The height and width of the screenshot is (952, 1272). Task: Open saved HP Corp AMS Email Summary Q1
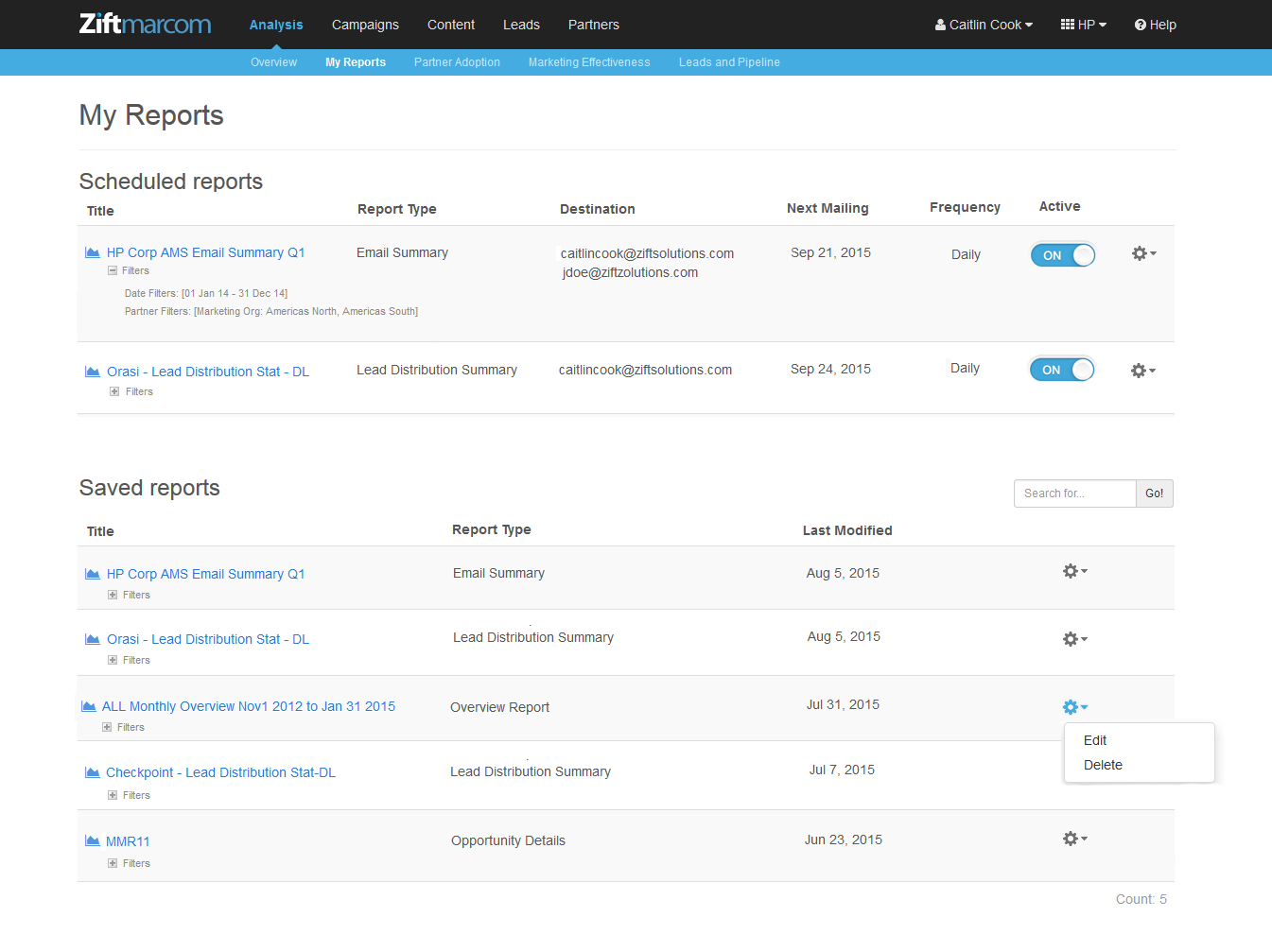pyautogui.click(x=205, y=574)
